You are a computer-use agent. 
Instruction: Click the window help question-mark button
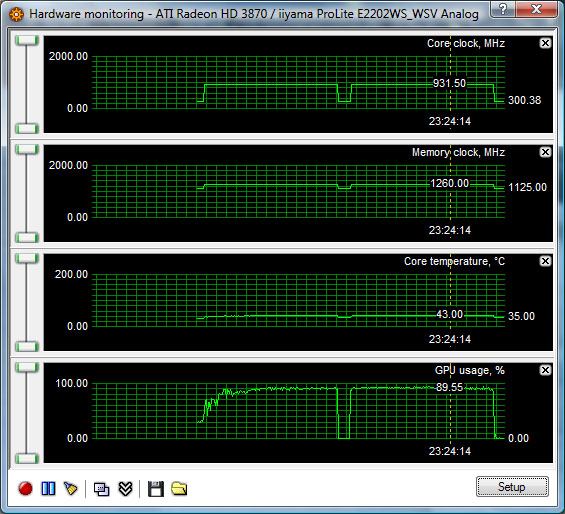point(503,9)
